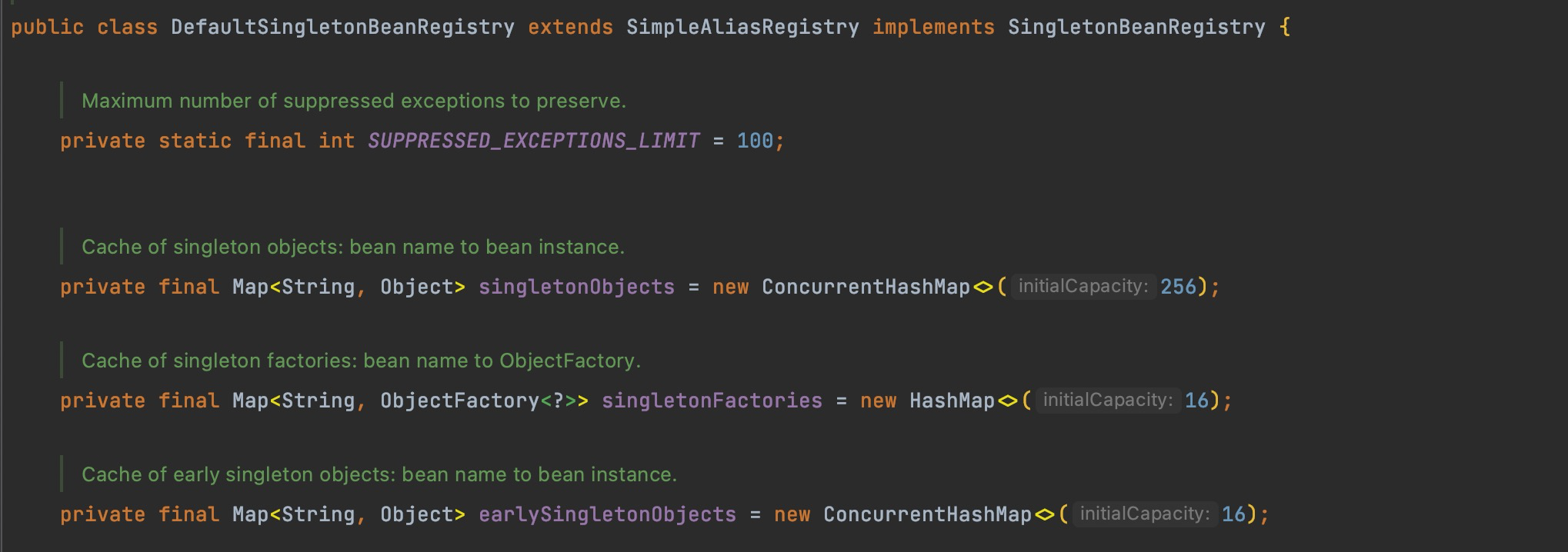The height and width of the screenshot is (552, 1568).
Task: Place cursor on singletonObjects field
Action: 576,287
